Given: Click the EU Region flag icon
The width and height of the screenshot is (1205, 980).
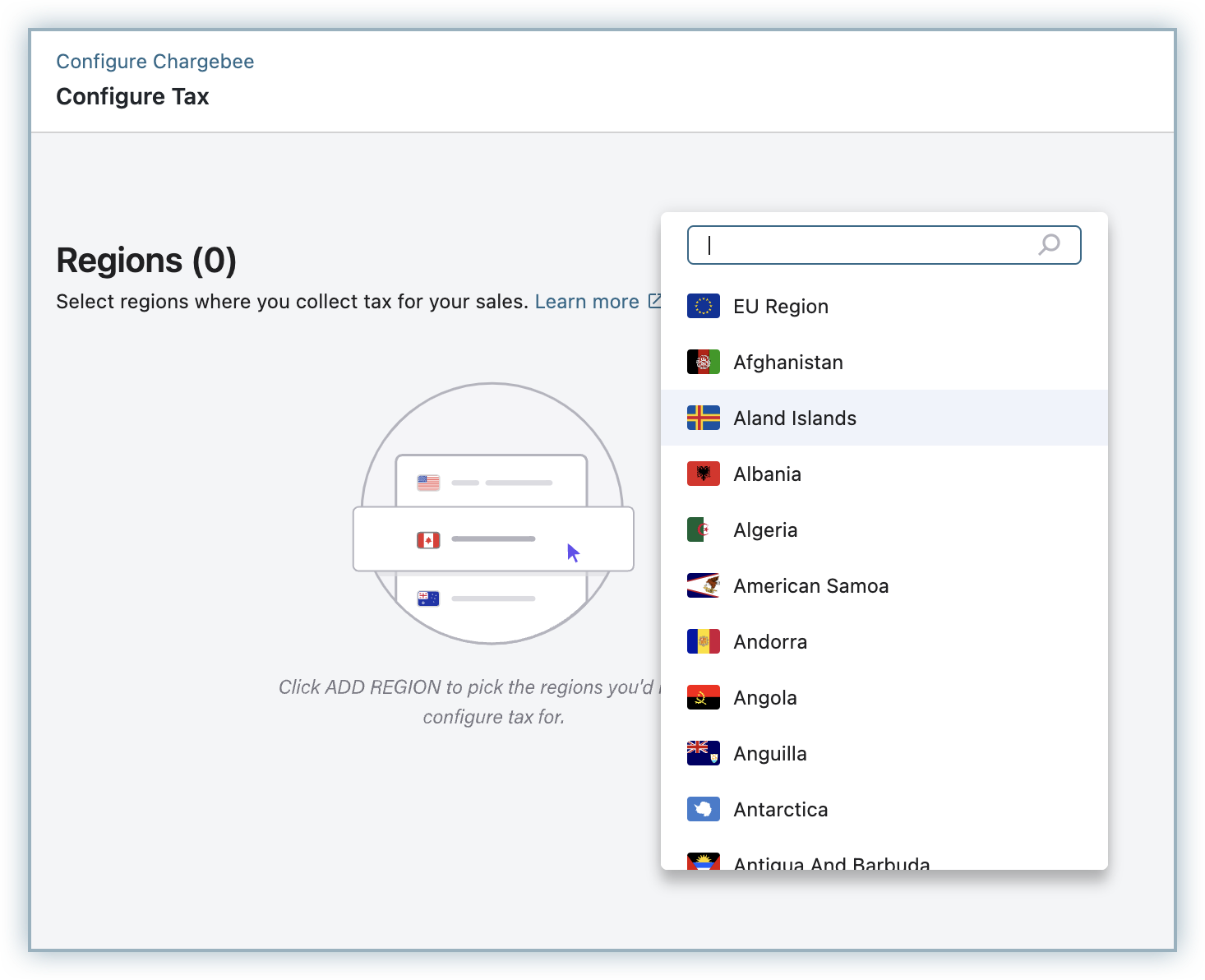Looking at the screenshot, I should click(x=703, y=307).
